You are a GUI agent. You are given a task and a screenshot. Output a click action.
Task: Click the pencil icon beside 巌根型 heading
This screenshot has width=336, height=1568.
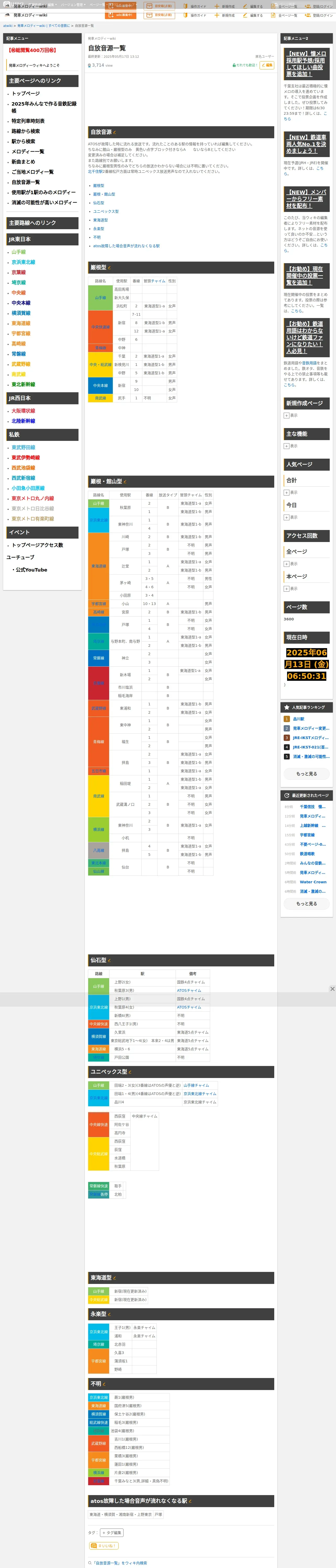tap(109, 268)
